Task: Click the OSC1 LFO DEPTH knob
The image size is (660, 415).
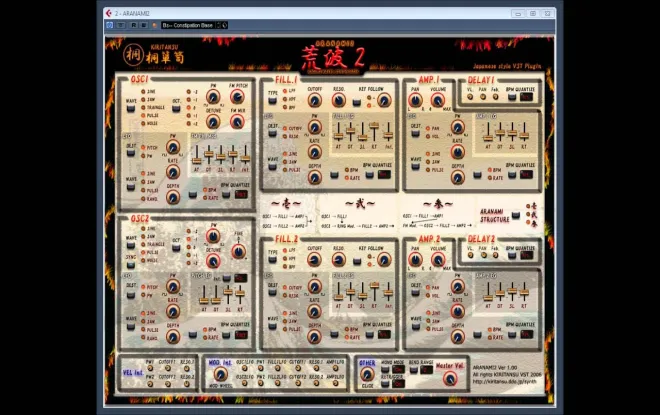Action: [173, 197]
